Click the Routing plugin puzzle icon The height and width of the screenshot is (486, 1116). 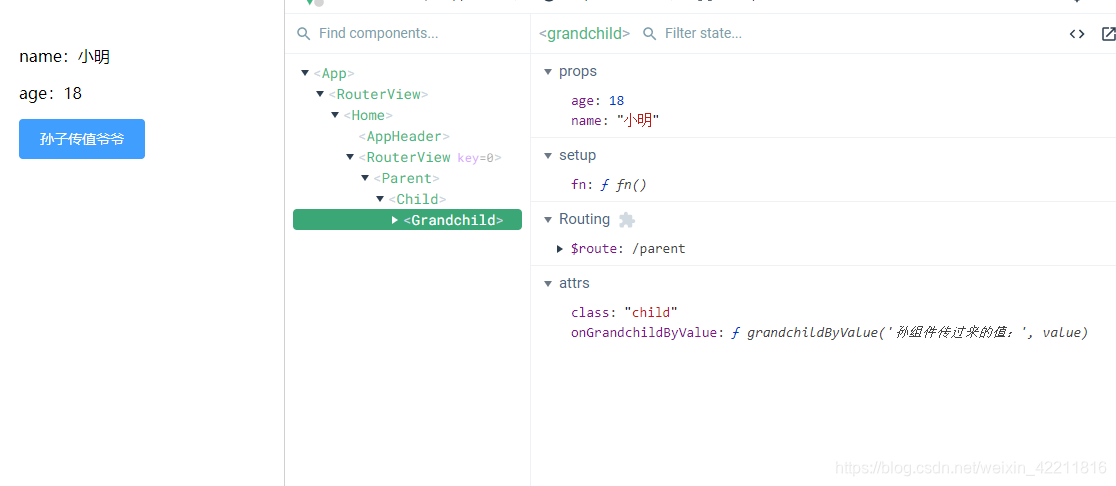click(626, 220)
